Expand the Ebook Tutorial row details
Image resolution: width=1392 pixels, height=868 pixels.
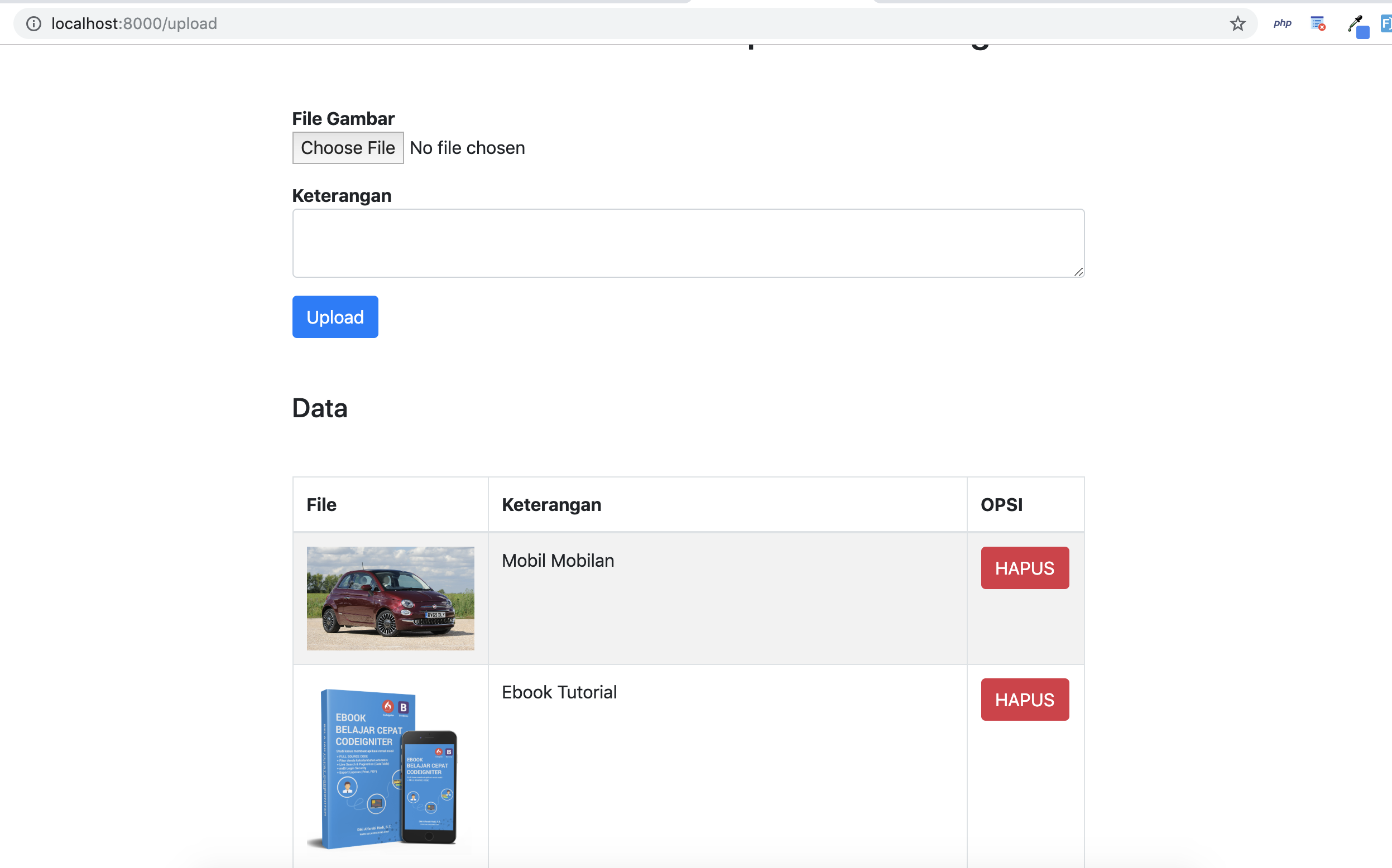pos(560,692)
